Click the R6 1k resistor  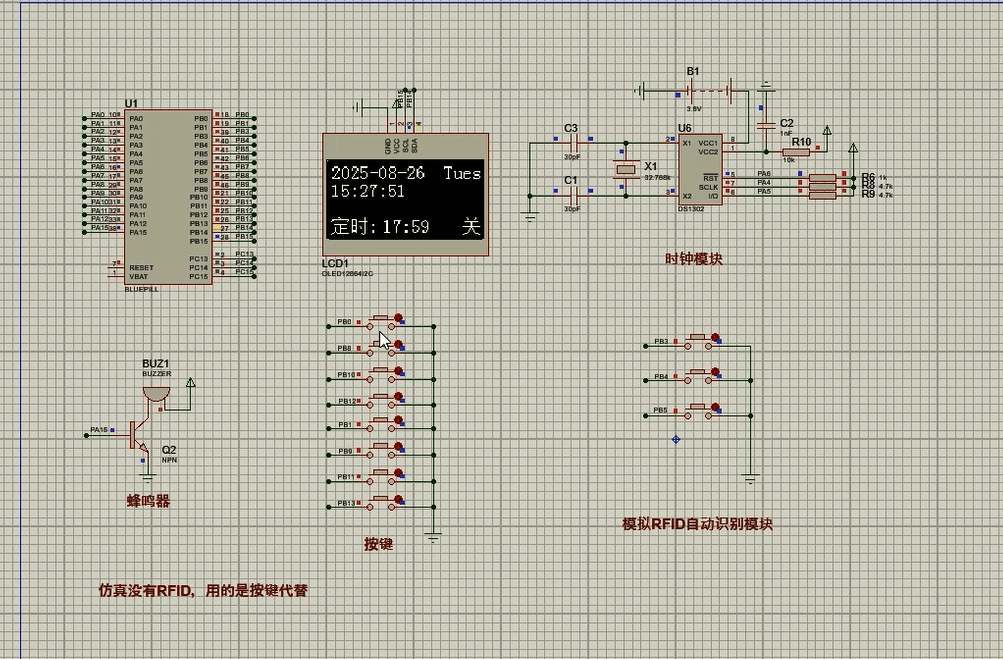click(822, 176)
